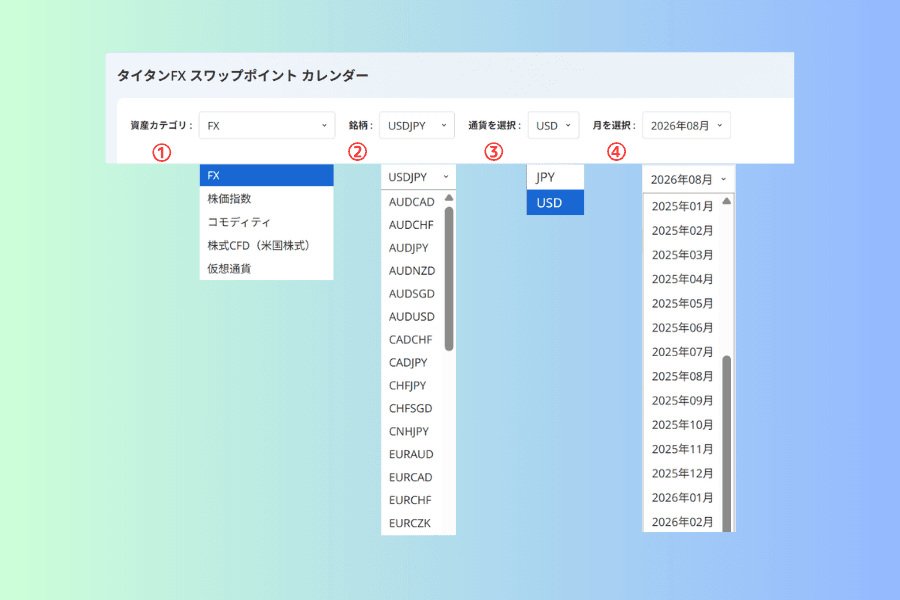This screenshot has width=900, height=600.
Task: Select 2025年08月 month
Action: click(682, 376)
